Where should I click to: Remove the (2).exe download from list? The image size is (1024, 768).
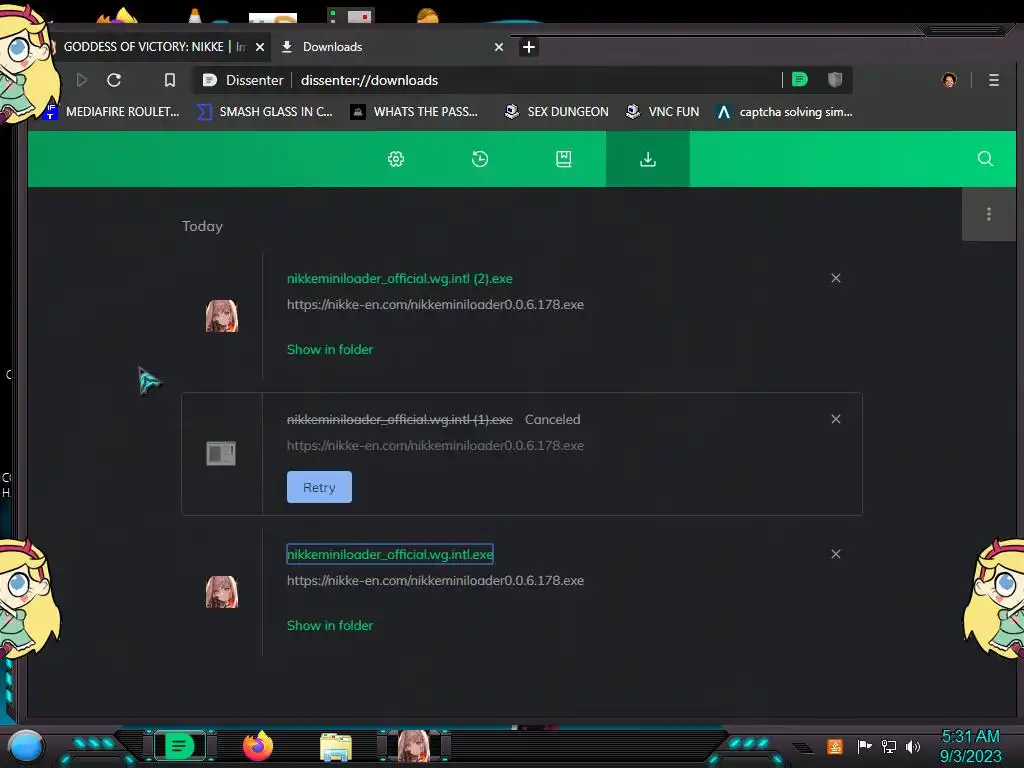[835, 278]
